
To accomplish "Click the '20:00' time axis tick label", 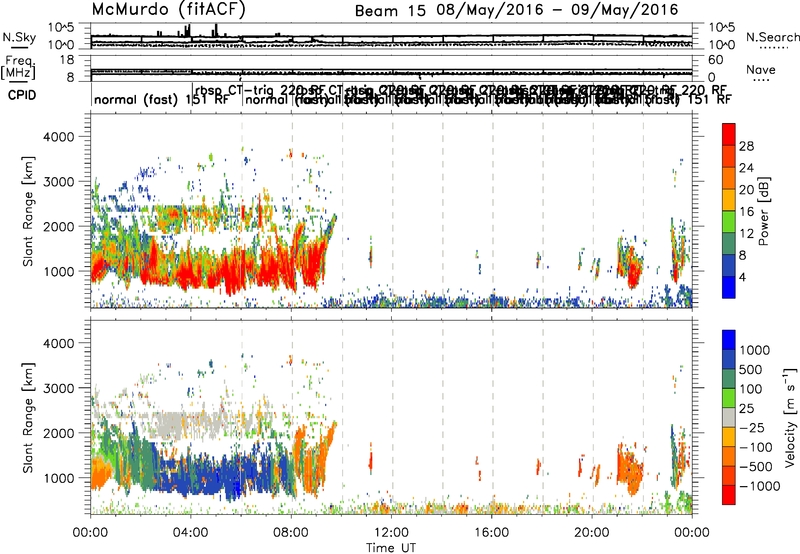I will pos(592,533).
